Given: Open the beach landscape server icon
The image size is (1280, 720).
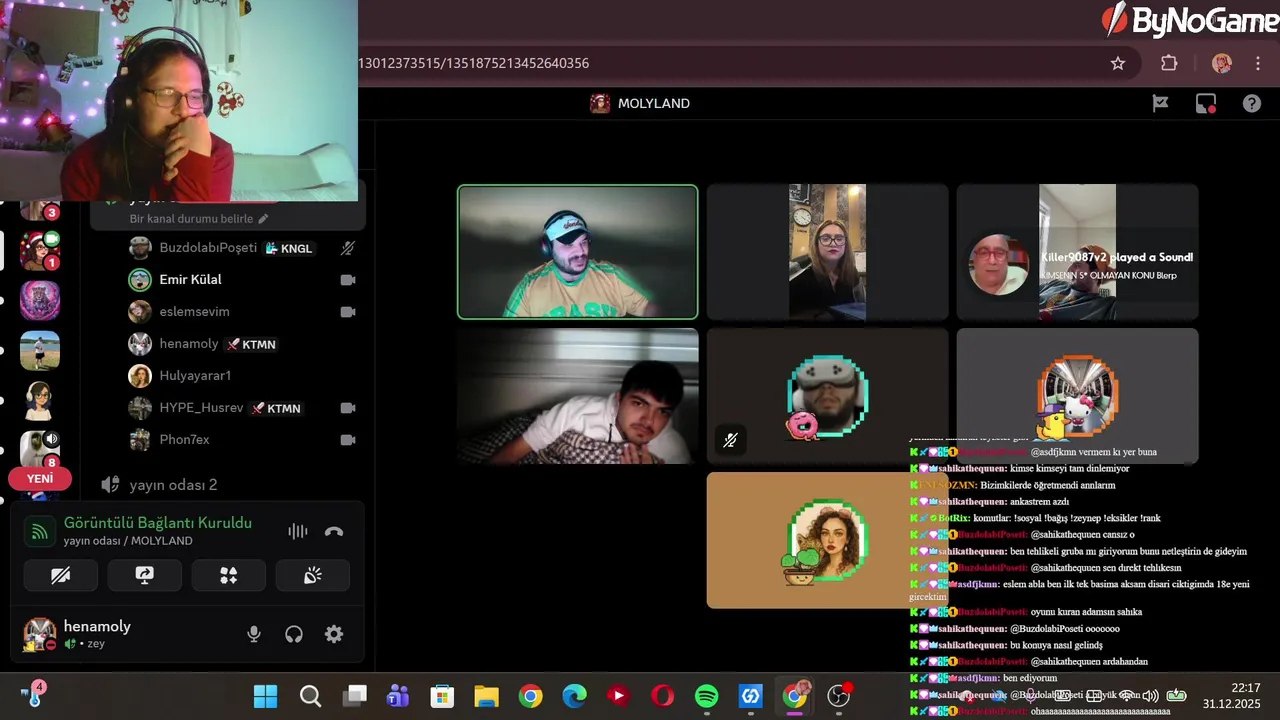Looking at the screenshot, I should [40, 350].
